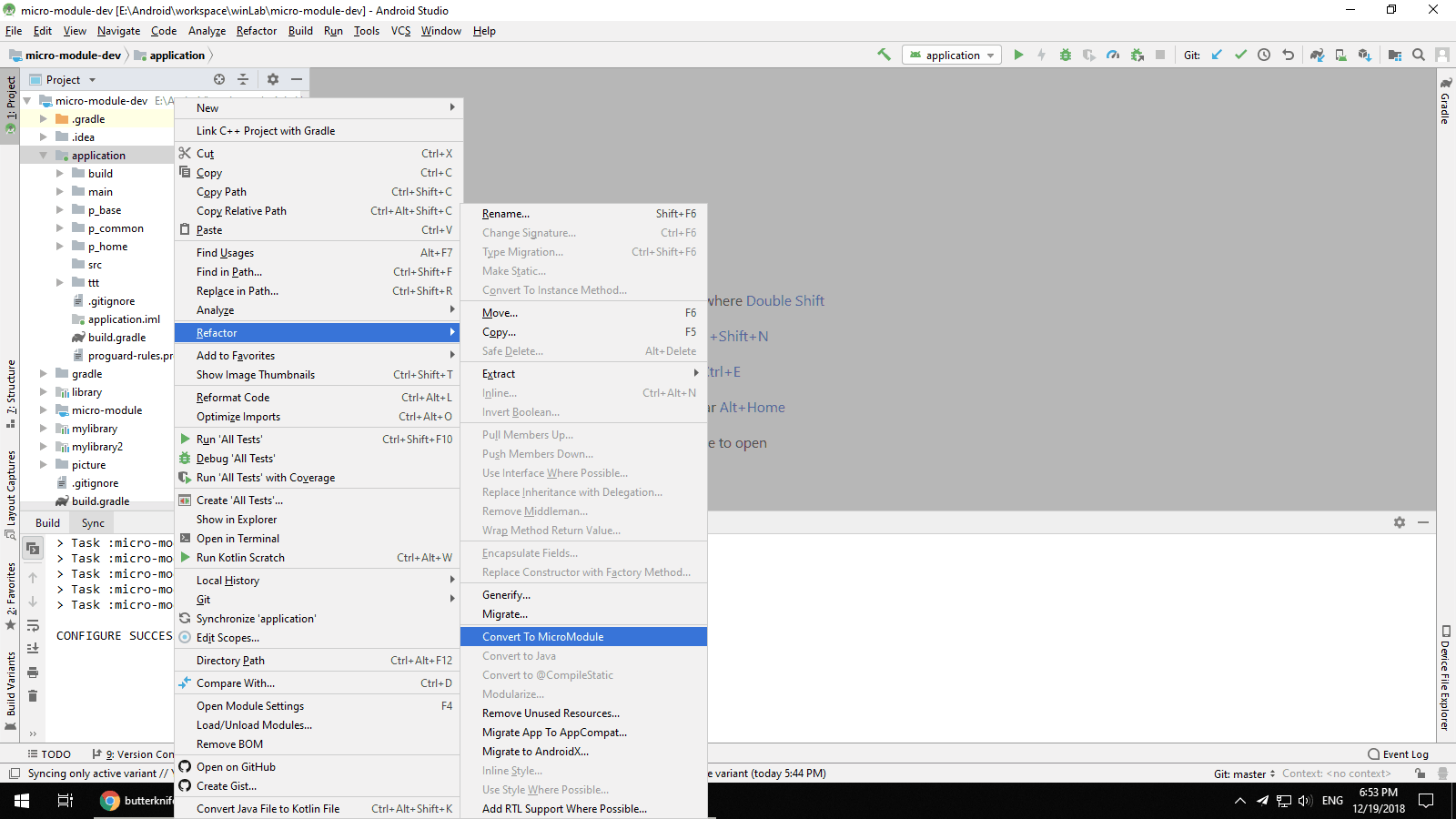Click the Make Project hammer icon
1456x819 pixels.
click(884, 55)
